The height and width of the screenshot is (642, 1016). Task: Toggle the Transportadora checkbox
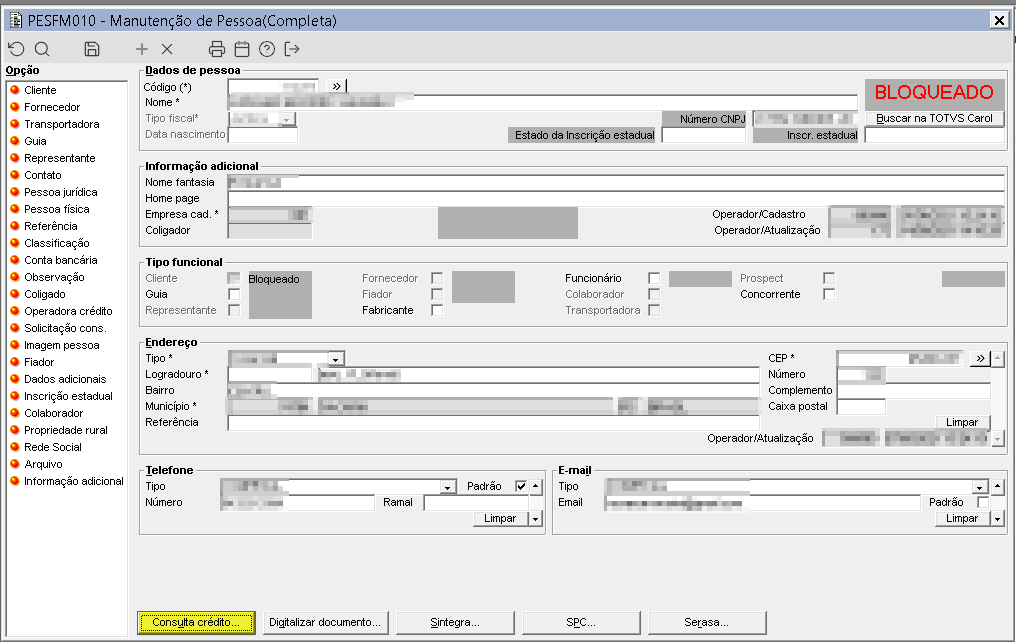pyautogui.click(x=654, y=310)
